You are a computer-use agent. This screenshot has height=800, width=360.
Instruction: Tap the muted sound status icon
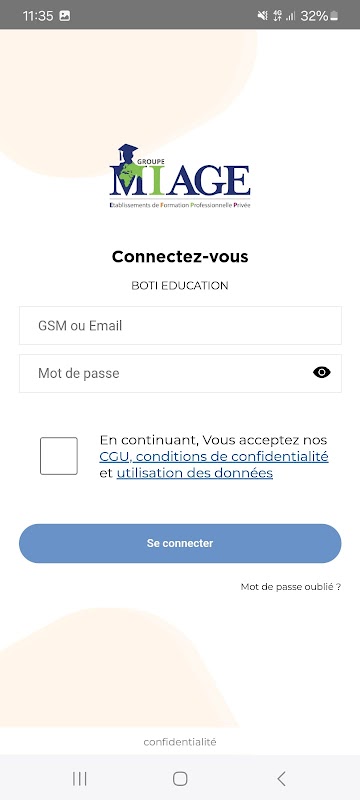(x=263, y=16)
